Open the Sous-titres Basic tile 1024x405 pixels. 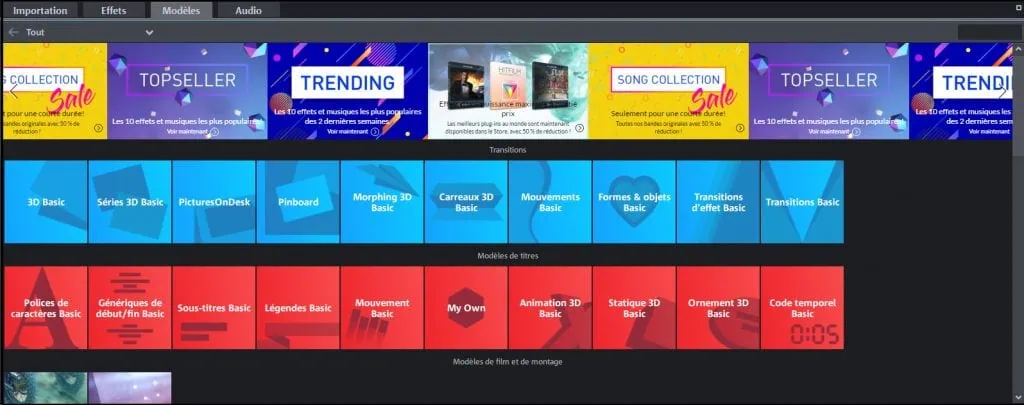tap(213, 308)
